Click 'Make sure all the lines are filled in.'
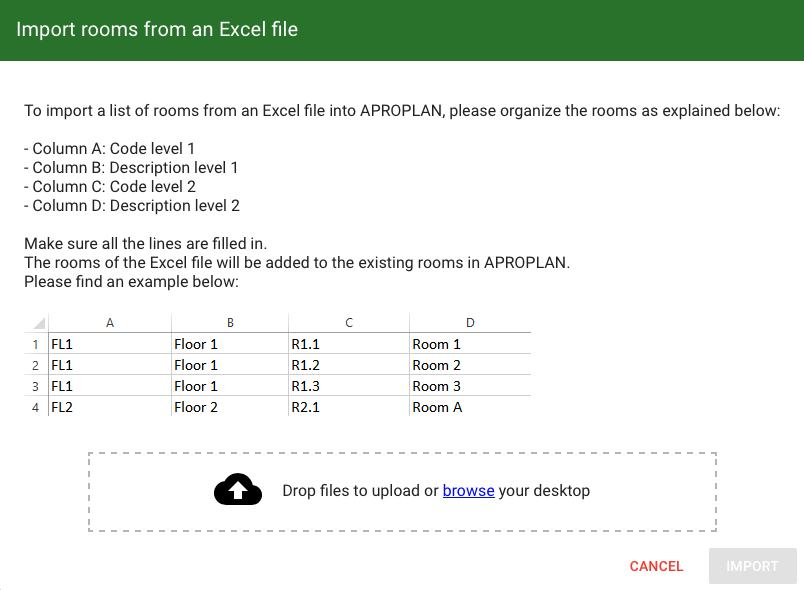Image resolution: width=804 pixels, height=590 pixels. pos(146,243)
